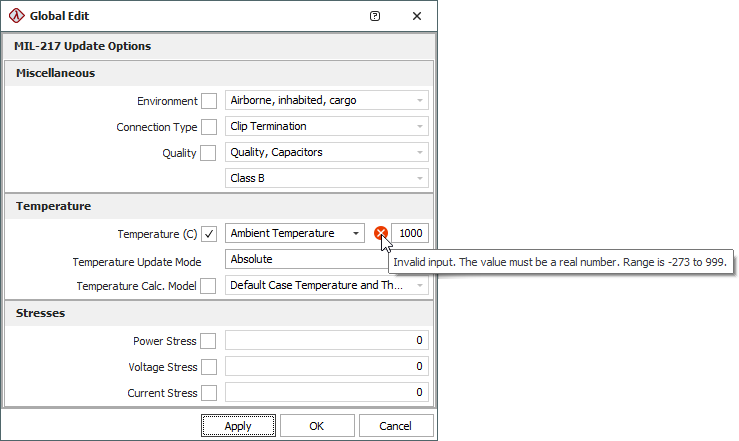Enable the Voltage Stress checkbox
The image size is (739, 441).
coord(208,367)
